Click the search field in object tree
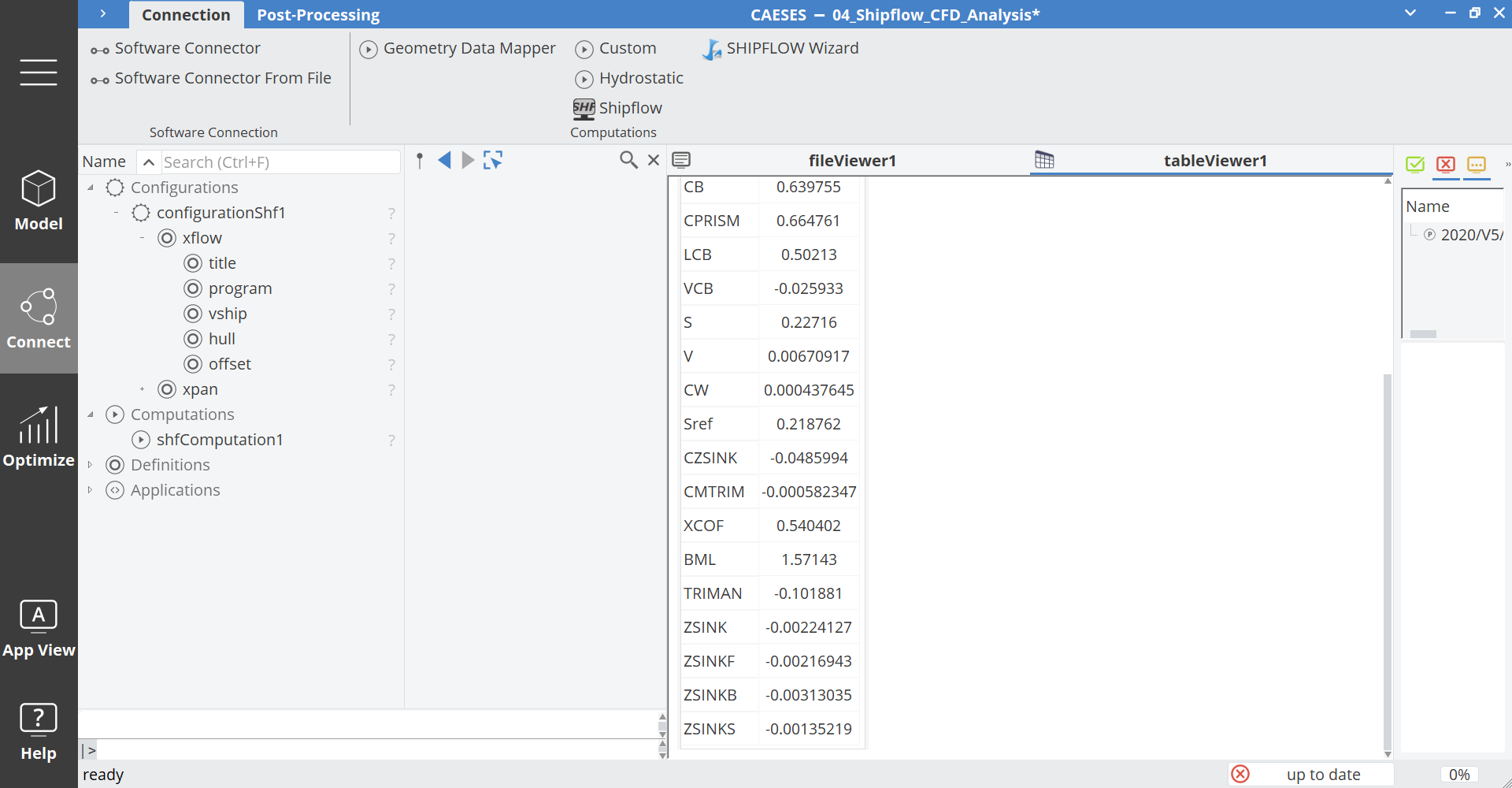 [x=280, y=162]
